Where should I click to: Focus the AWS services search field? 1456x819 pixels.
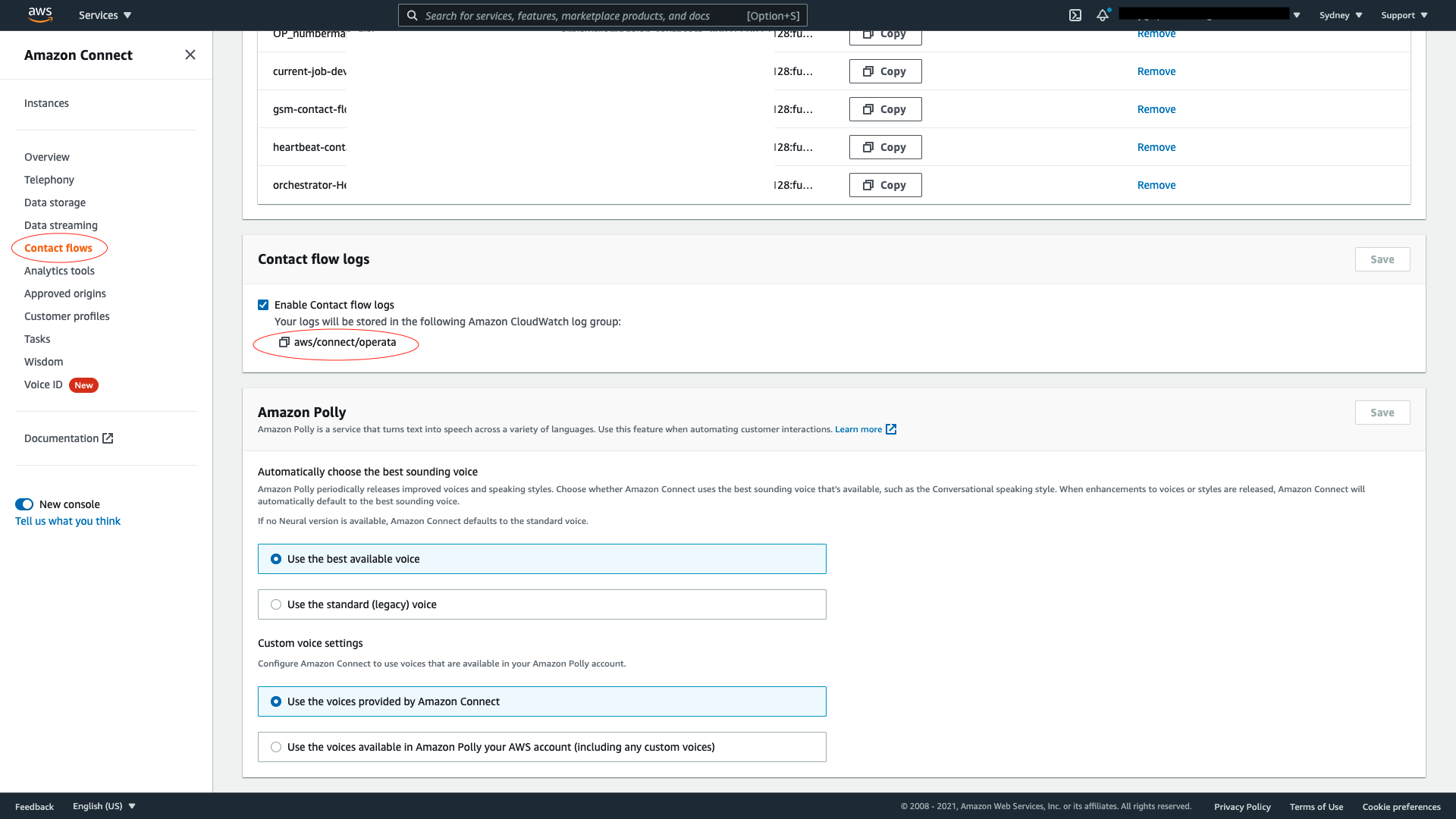coord(576,15)
